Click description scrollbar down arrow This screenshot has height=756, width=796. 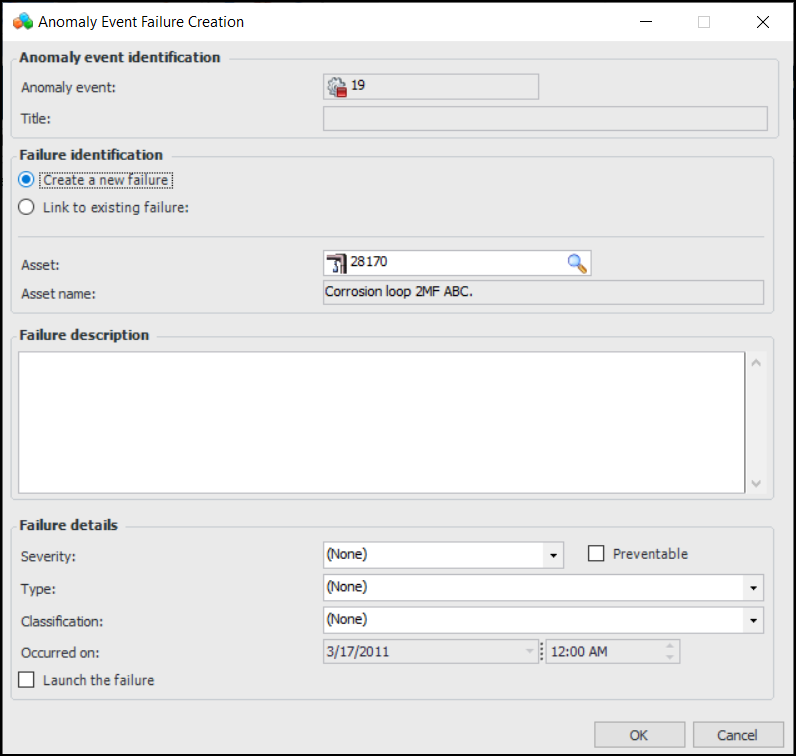[x=756, y=483]
